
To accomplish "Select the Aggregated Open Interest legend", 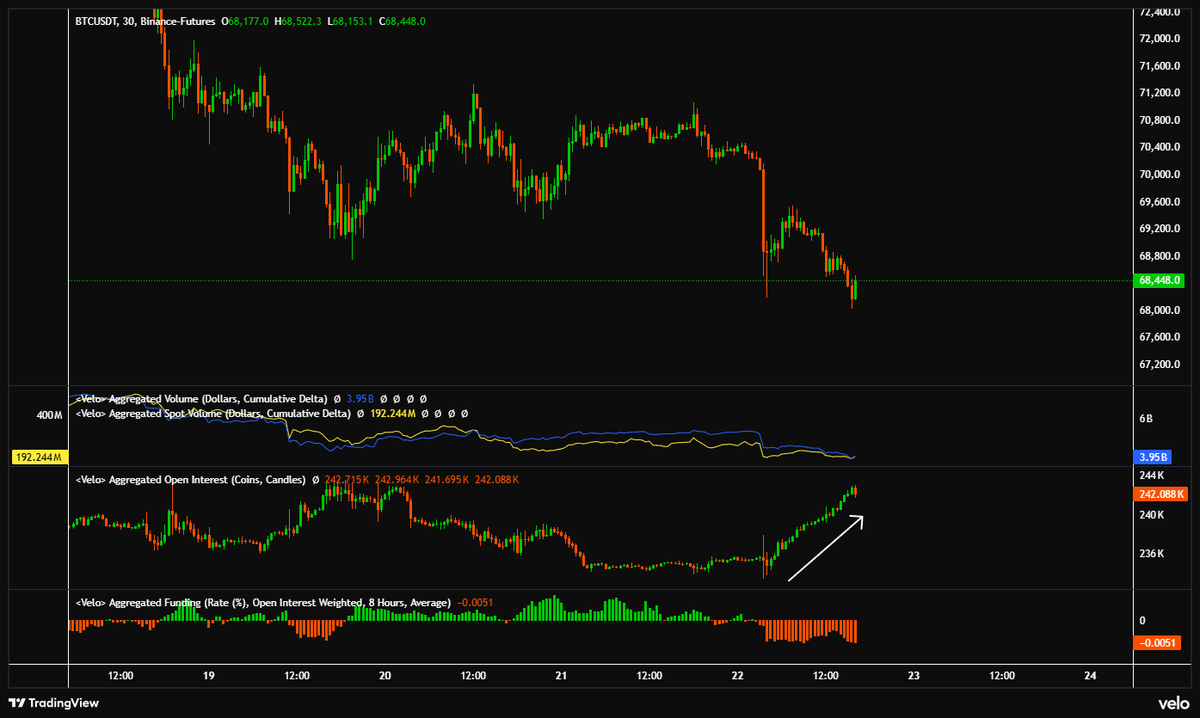I will point(191,480).
